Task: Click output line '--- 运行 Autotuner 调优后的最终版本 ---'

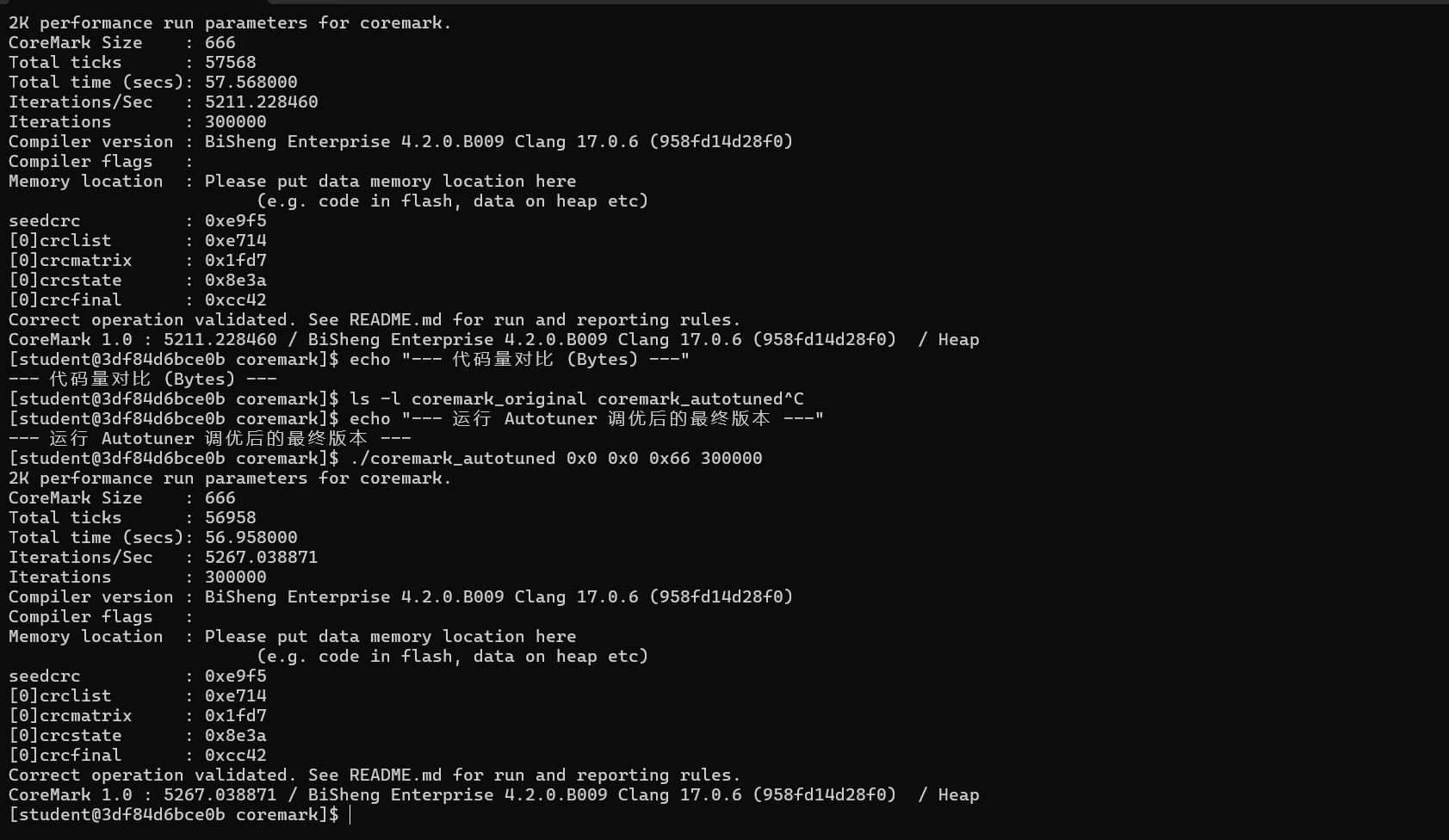Action: pos(209,439)
